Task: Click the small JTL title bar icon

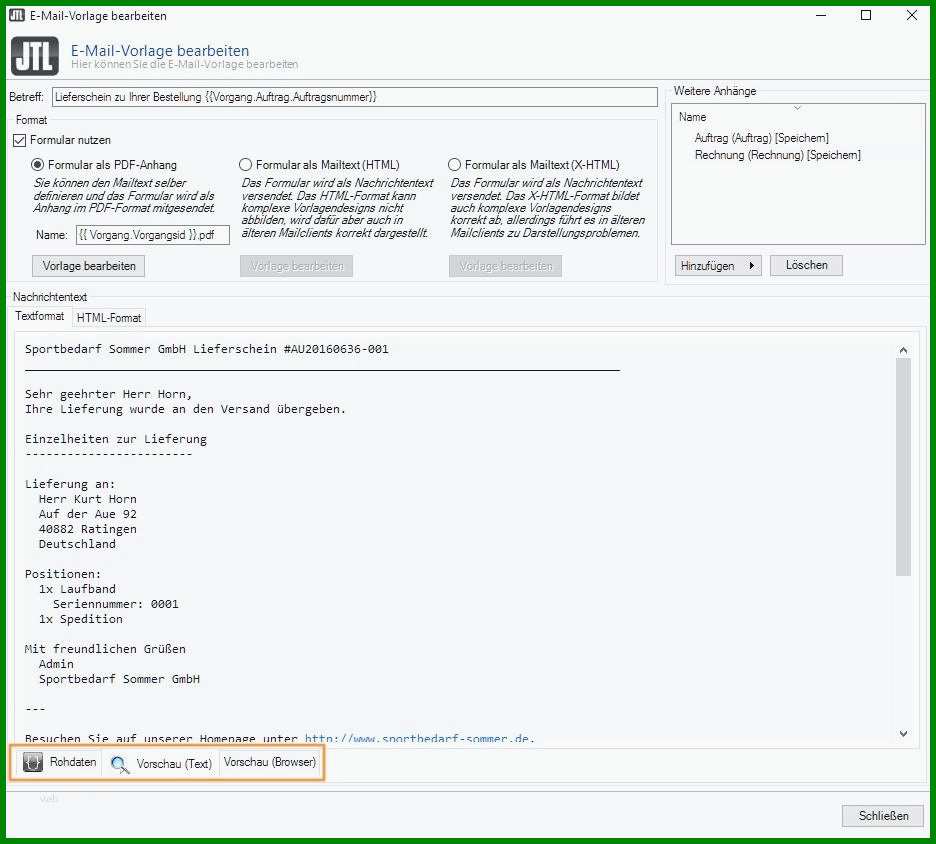Action: point(17,16)
